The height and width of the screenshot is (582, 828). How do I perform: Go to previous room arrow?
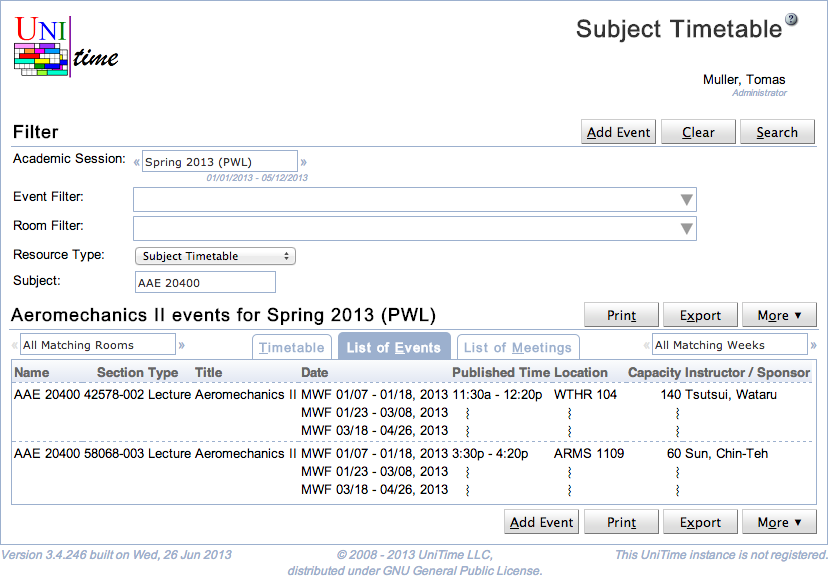tap(15, 345)
